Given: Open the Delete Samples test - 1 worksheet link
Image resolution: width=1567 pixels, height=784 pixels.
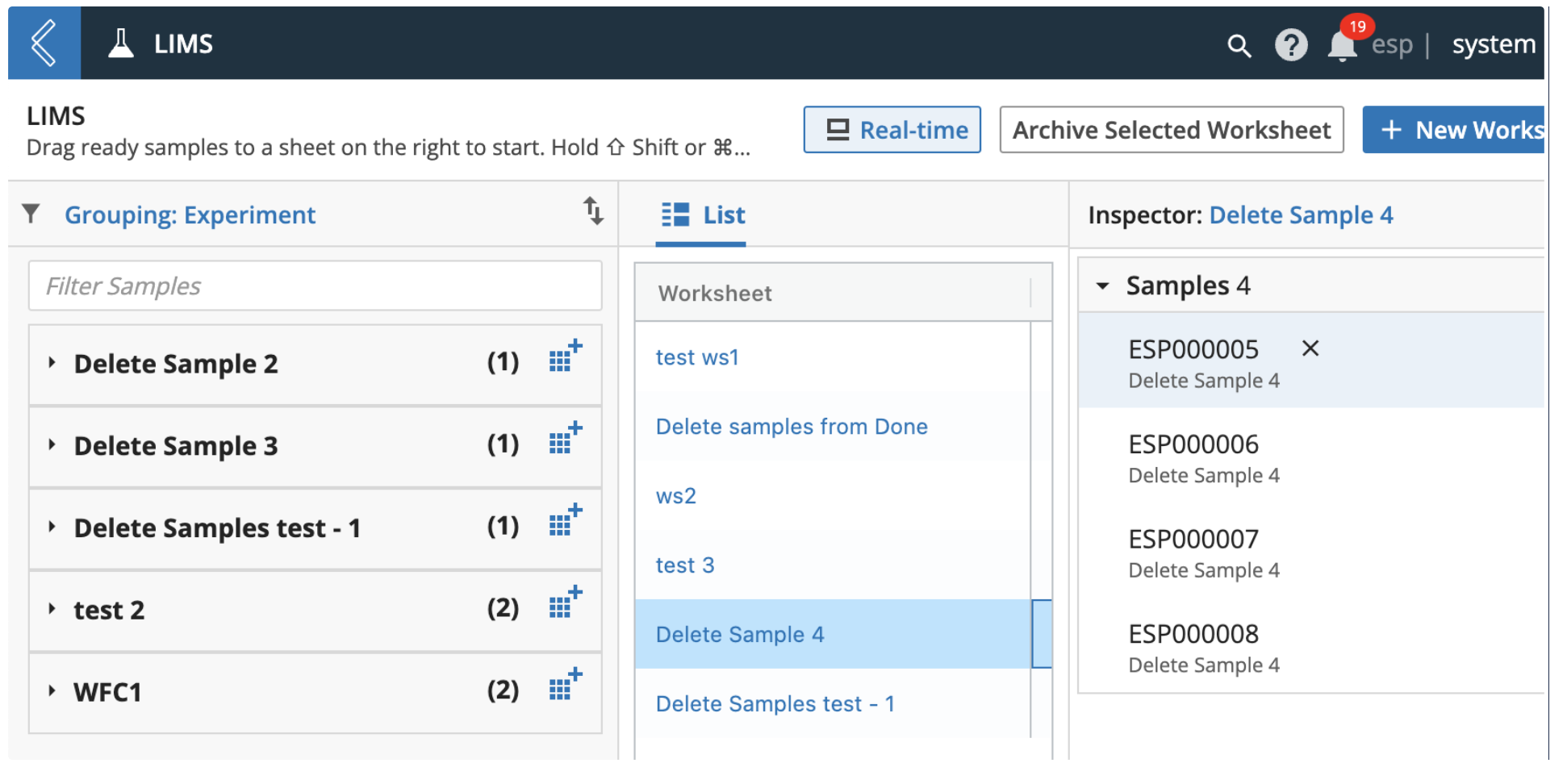Looking at the screenshot, I should point(775,704).
